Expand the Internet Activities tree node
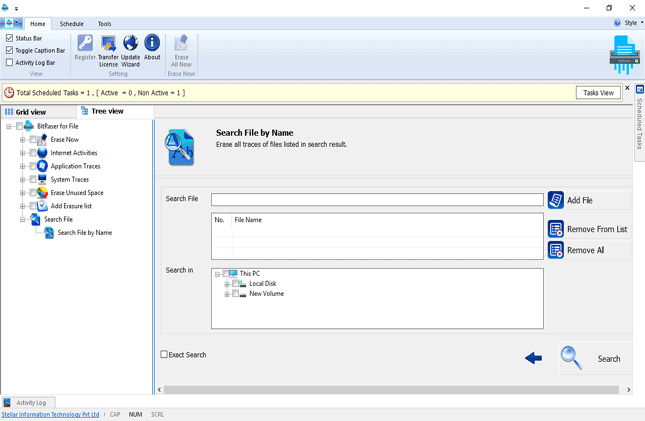Image resolution: width=645 pixels, height=421 pixels. click(23, 153)
